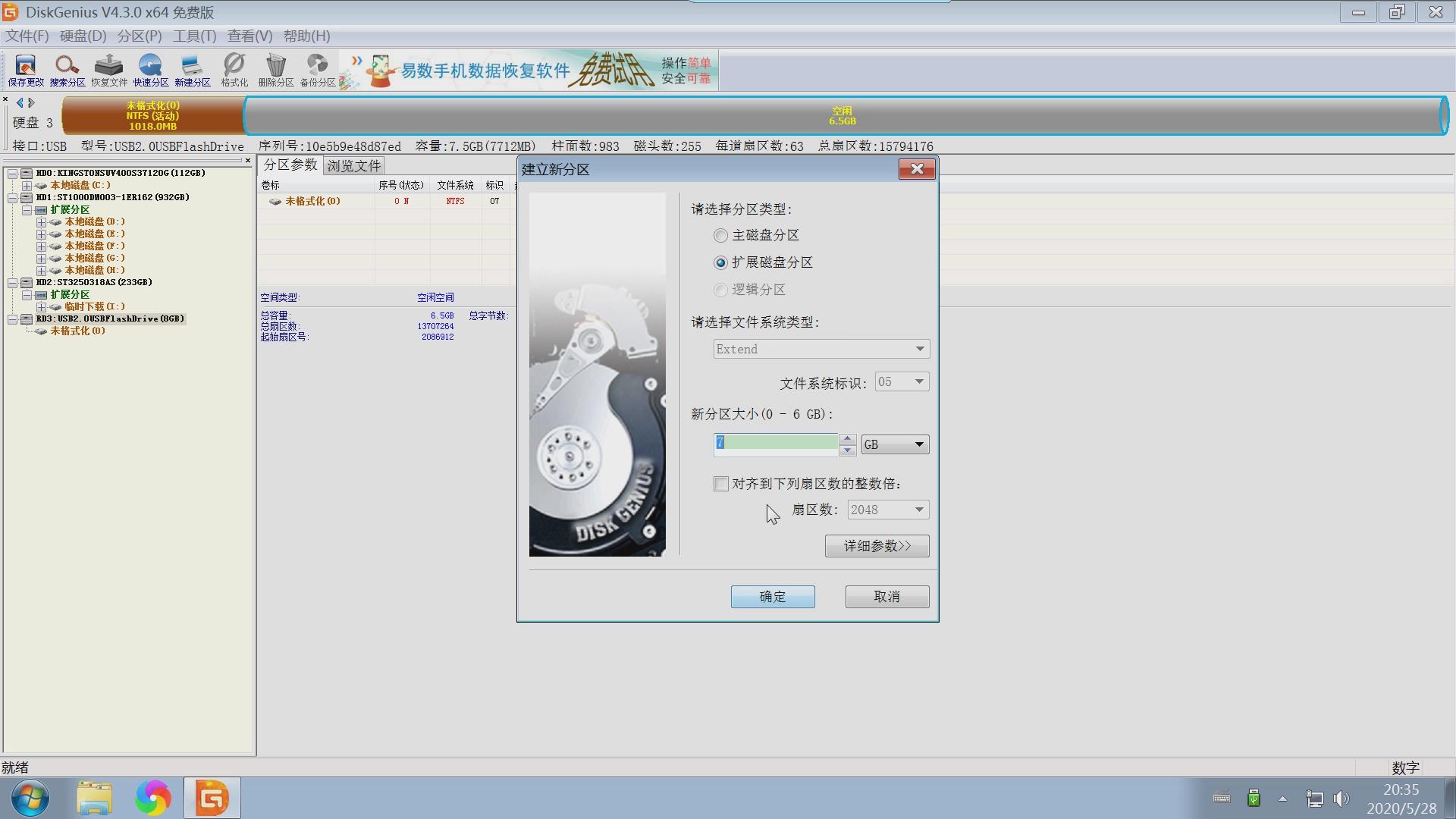Open the 分区(P) menu

tap(140, 36)
